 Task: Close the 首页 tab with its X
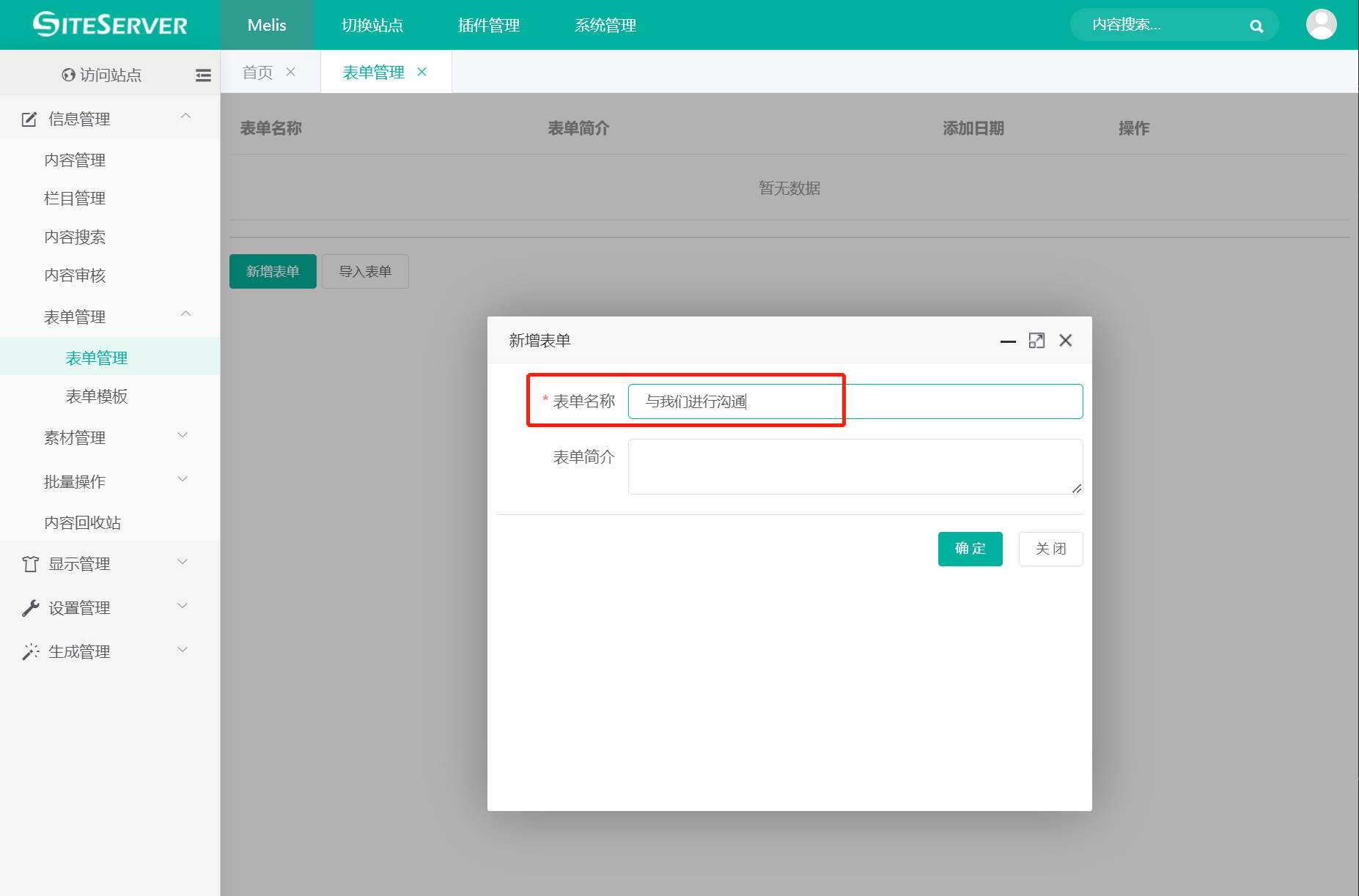click(290, 72)
